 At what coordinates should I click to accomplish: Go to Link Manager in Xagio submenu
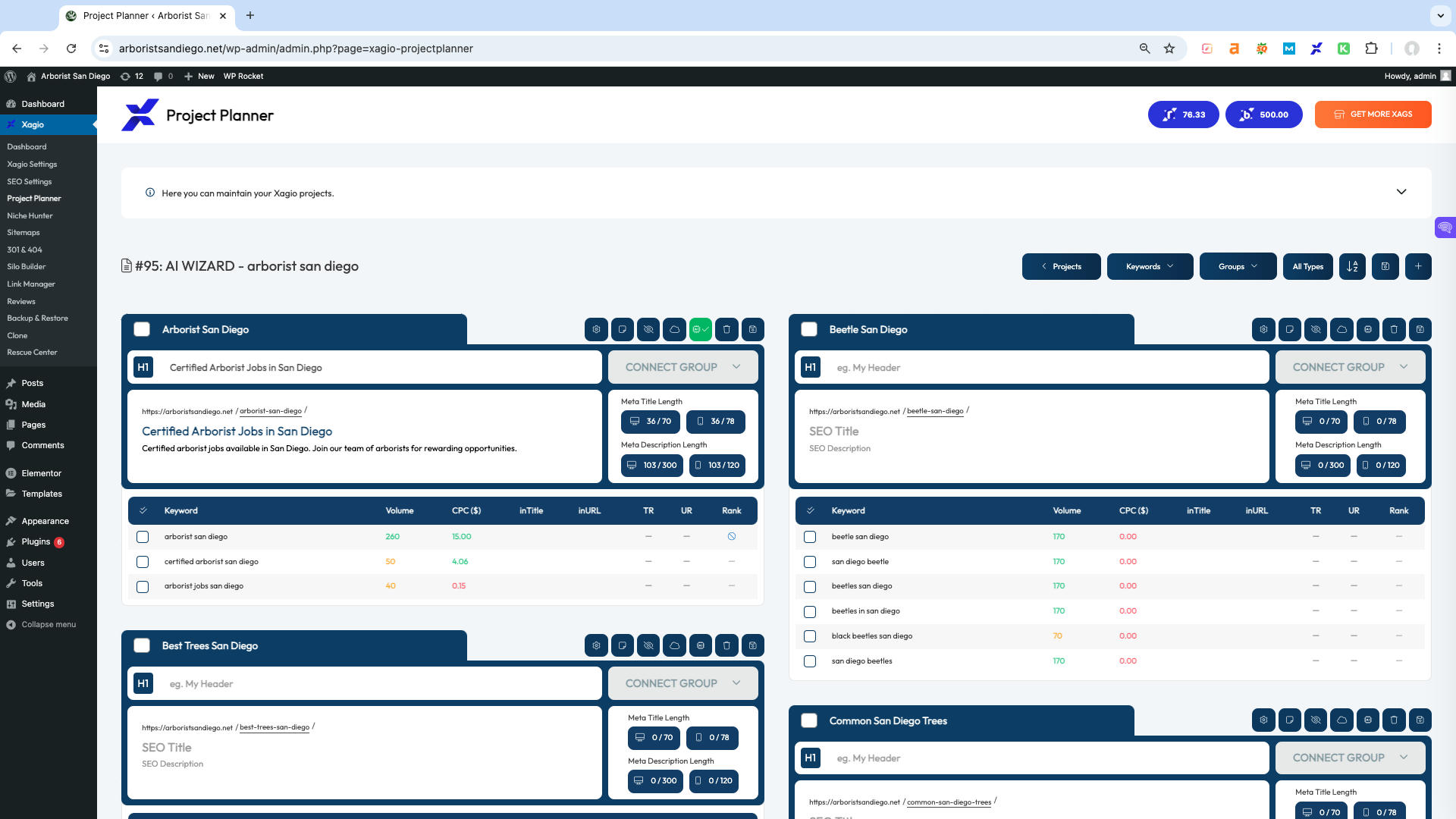(x=31, y=284)
